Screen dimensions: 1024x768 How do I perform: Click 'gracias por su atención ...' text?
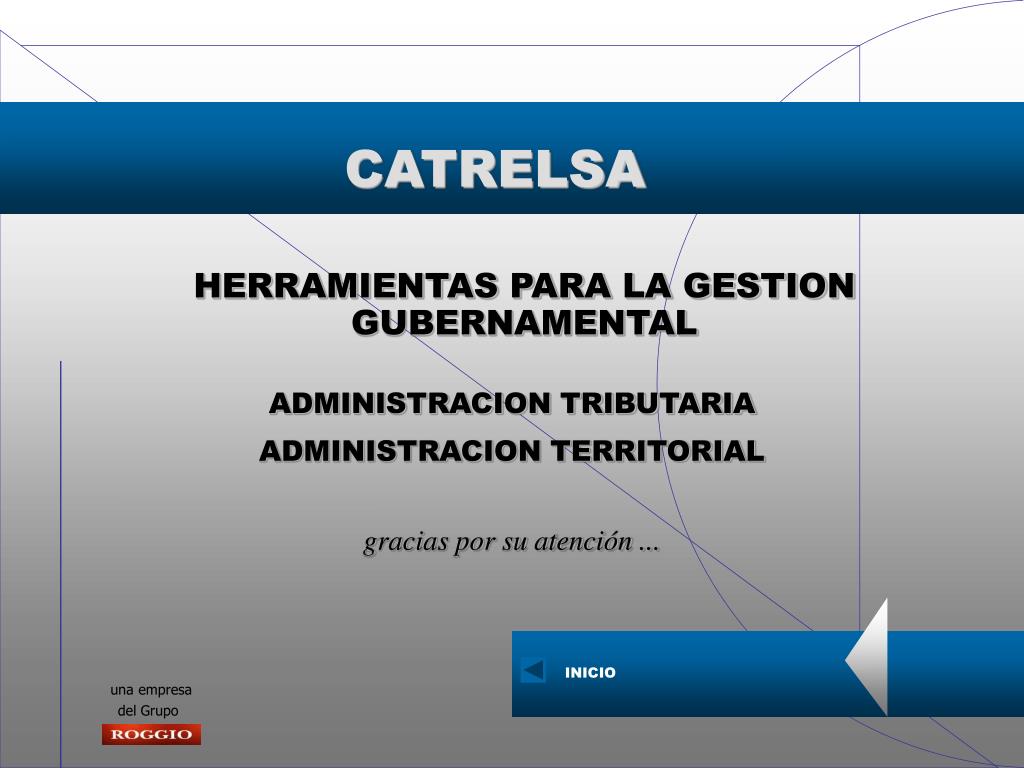511,543
